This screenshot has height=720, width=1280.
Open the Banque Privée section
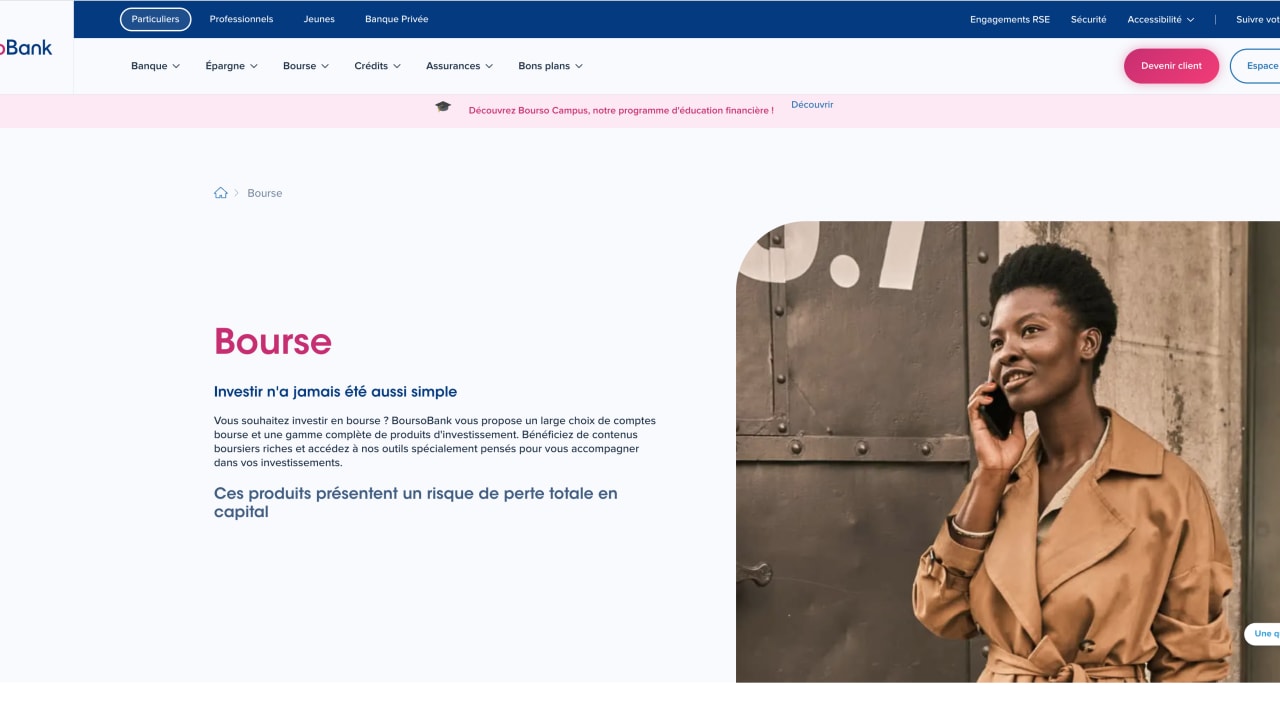pyautogui.click(x=396, y=18)
